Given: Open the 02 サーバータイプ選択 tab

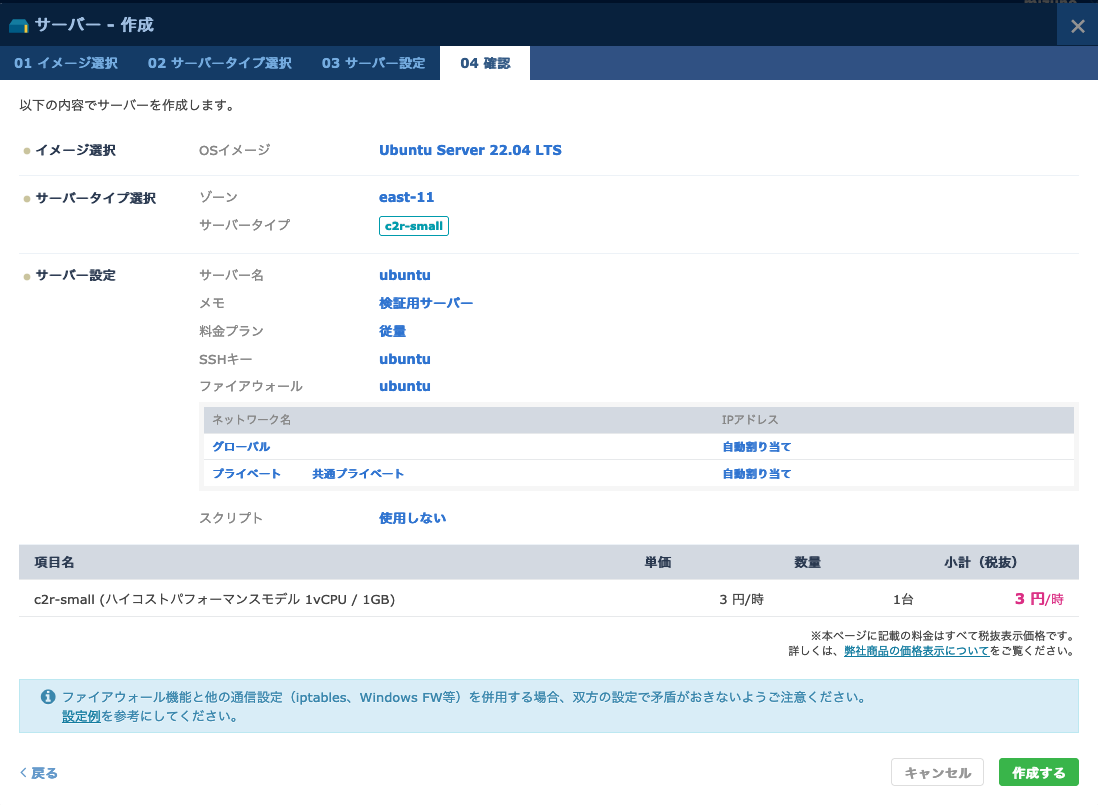Looking at the screenshot, I should [x=220, y=63].
